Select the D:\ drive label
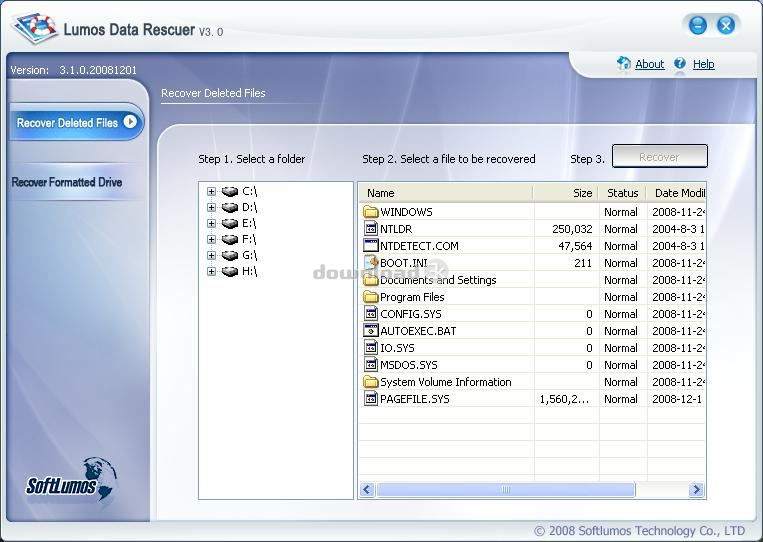Screen dimensions: 763x542 click(x=250, y=208)
